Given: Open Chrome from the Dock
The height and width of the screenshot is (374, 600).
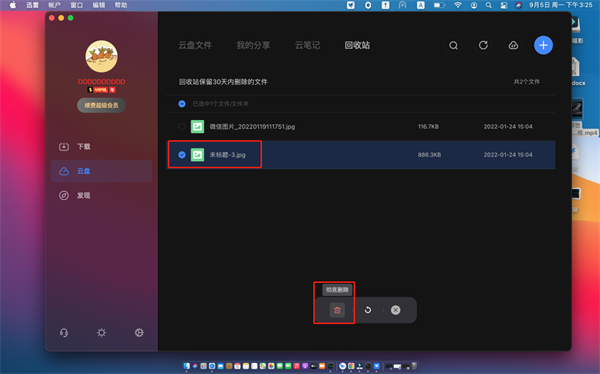Looking at the screenshot, I should pyautogui.click(x=351, y=366).
